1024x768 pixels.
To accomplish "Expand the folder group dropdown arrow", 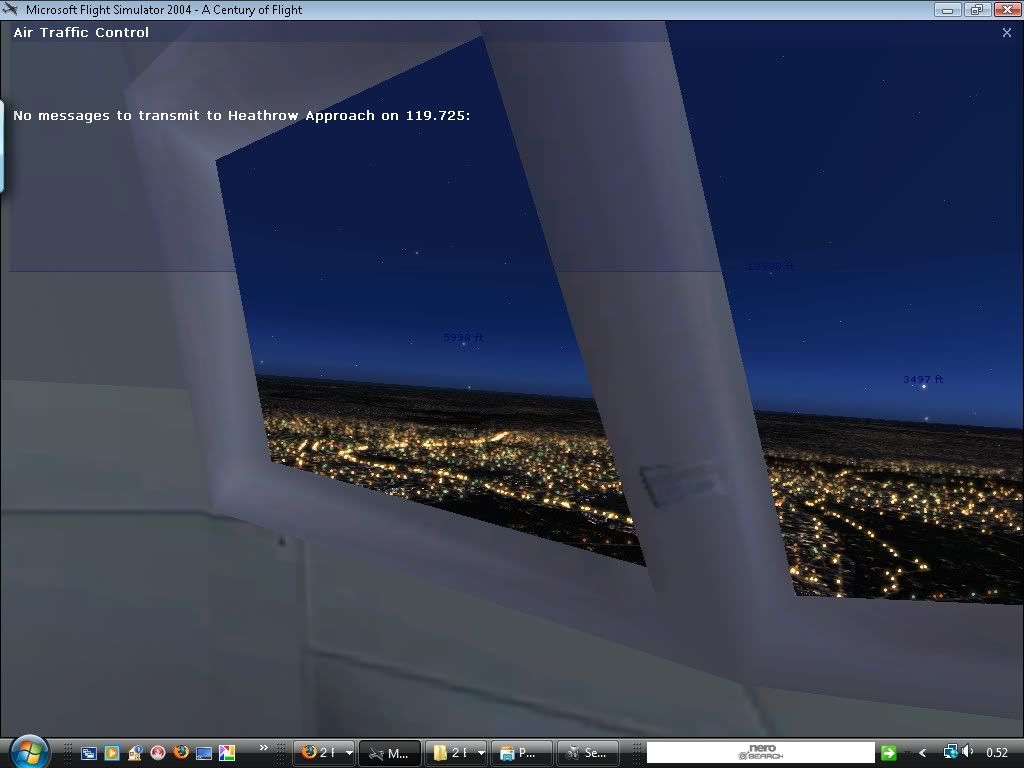I will tap(481, 753).
